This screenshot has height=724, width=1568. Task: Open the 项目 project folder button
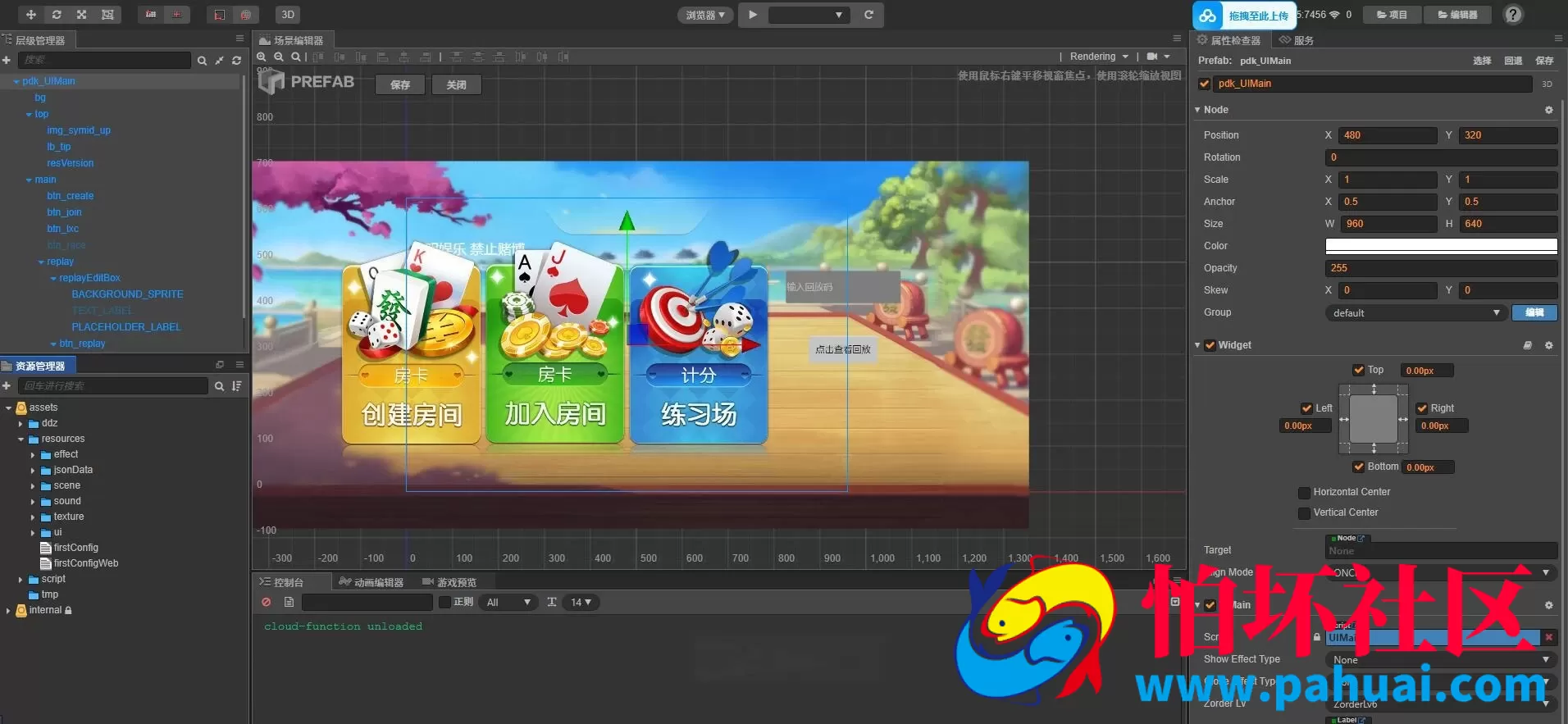click(1391, 15)
